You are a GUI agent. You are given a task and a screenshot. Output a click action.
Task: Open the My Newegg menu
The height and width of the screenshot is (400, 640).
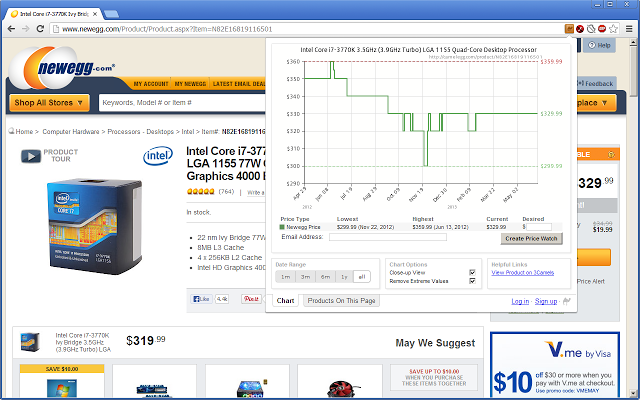coord(190,84)
